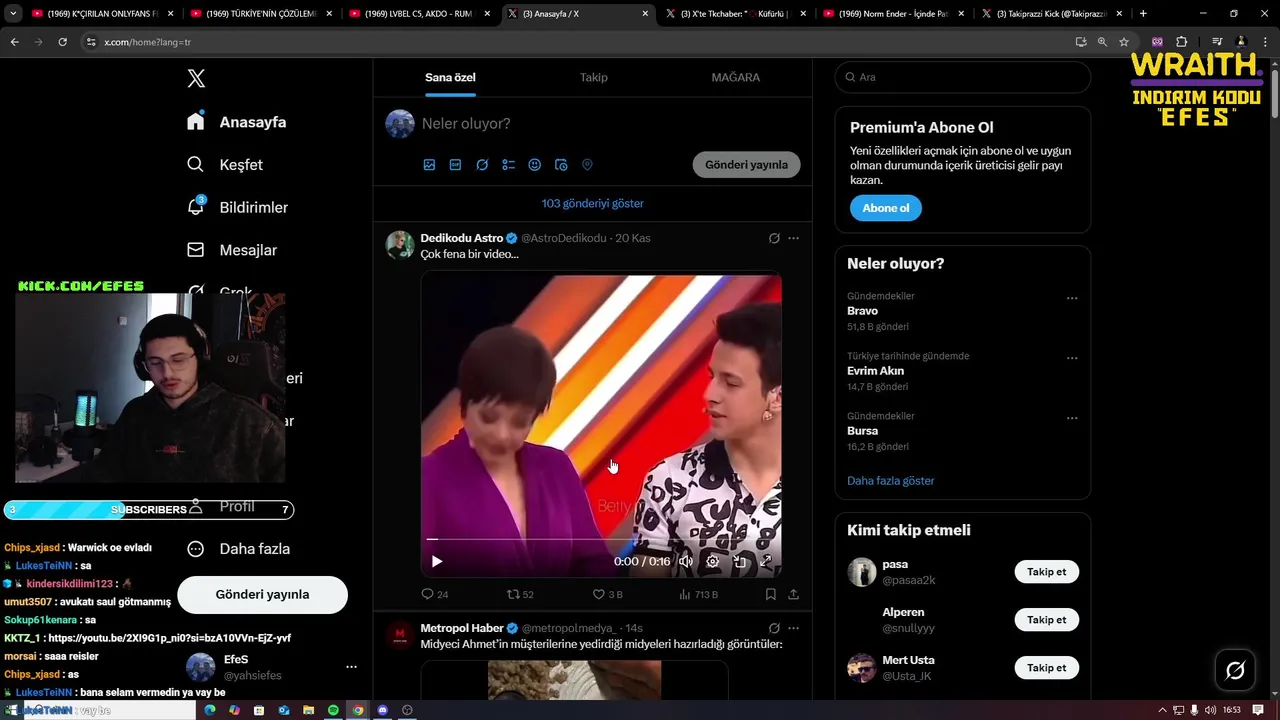Open Spotify from the taskbar

point(333,710)
